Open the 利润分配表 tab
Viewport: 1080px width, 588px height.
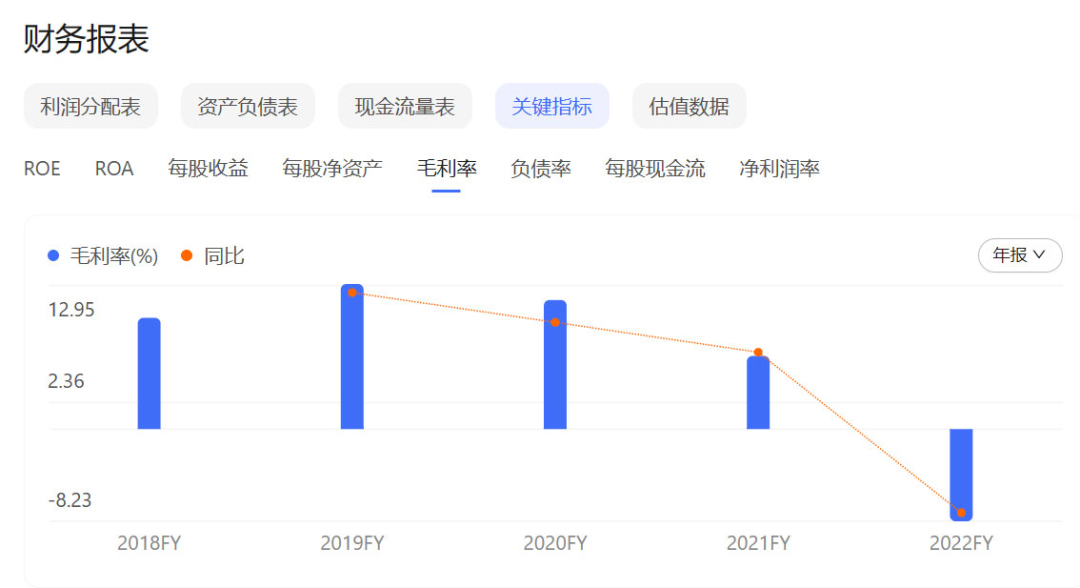[x=90, y=106]
